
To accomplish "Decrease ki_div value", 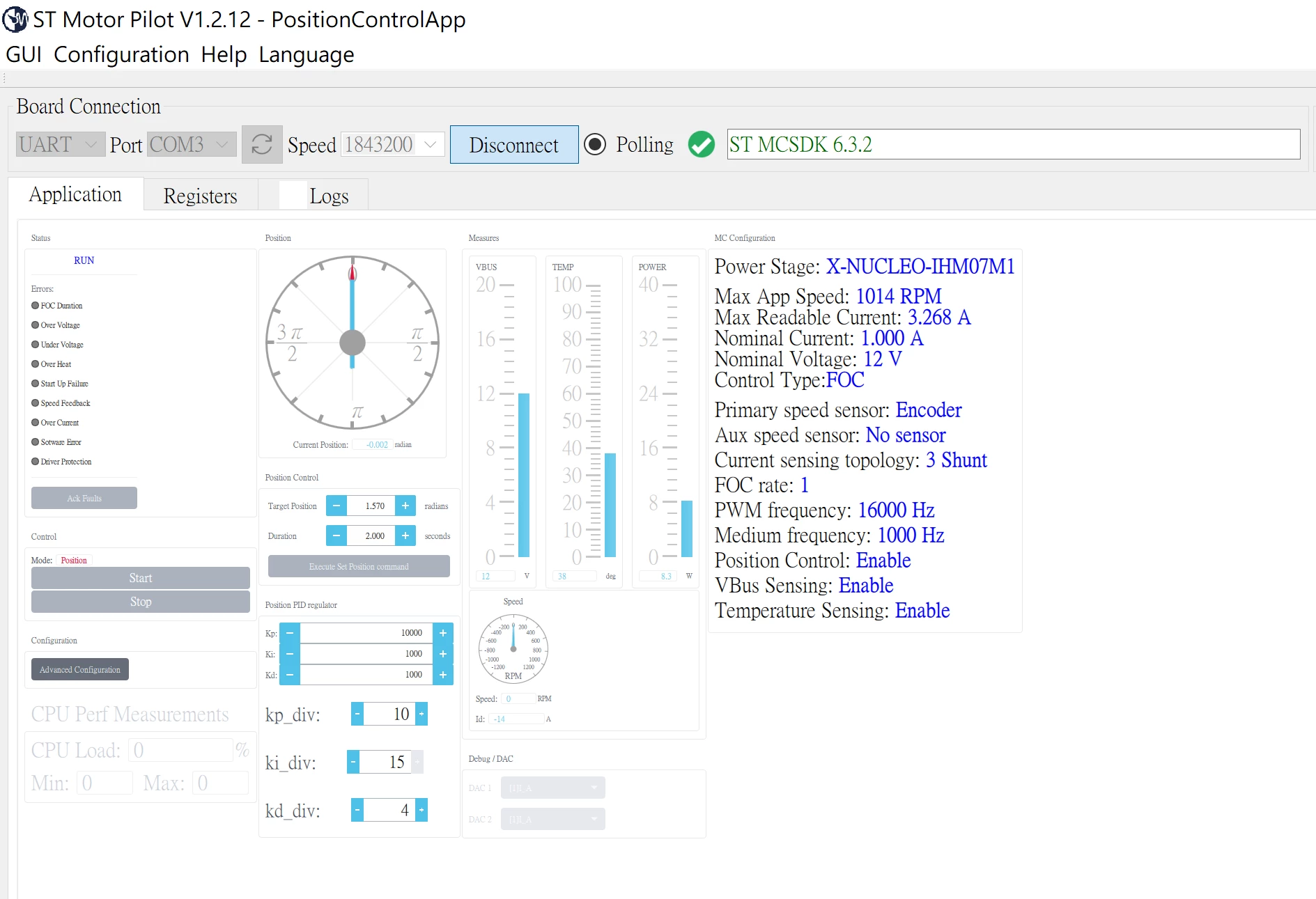I will coord(353,762).
